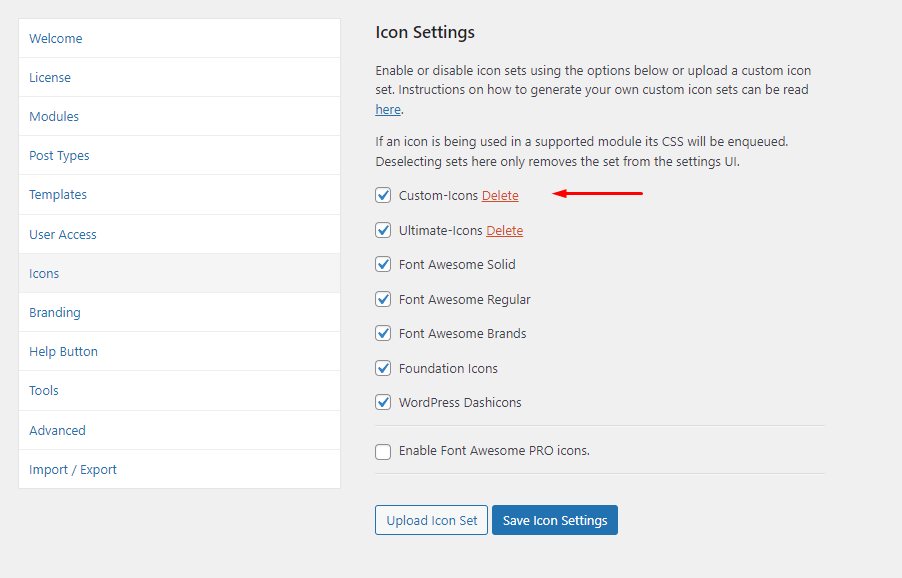Uncheck WordPress Dashicons
Viewport: 902px width, 578px height.
click(x=383, y=402)
